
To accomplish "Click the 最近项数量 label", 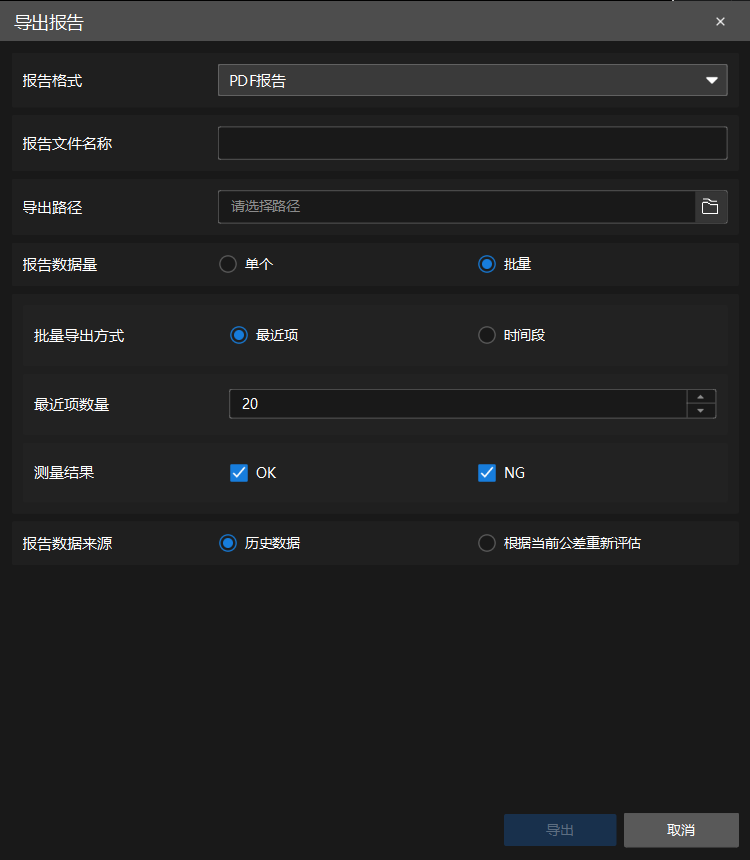I will tap(71, 405).
